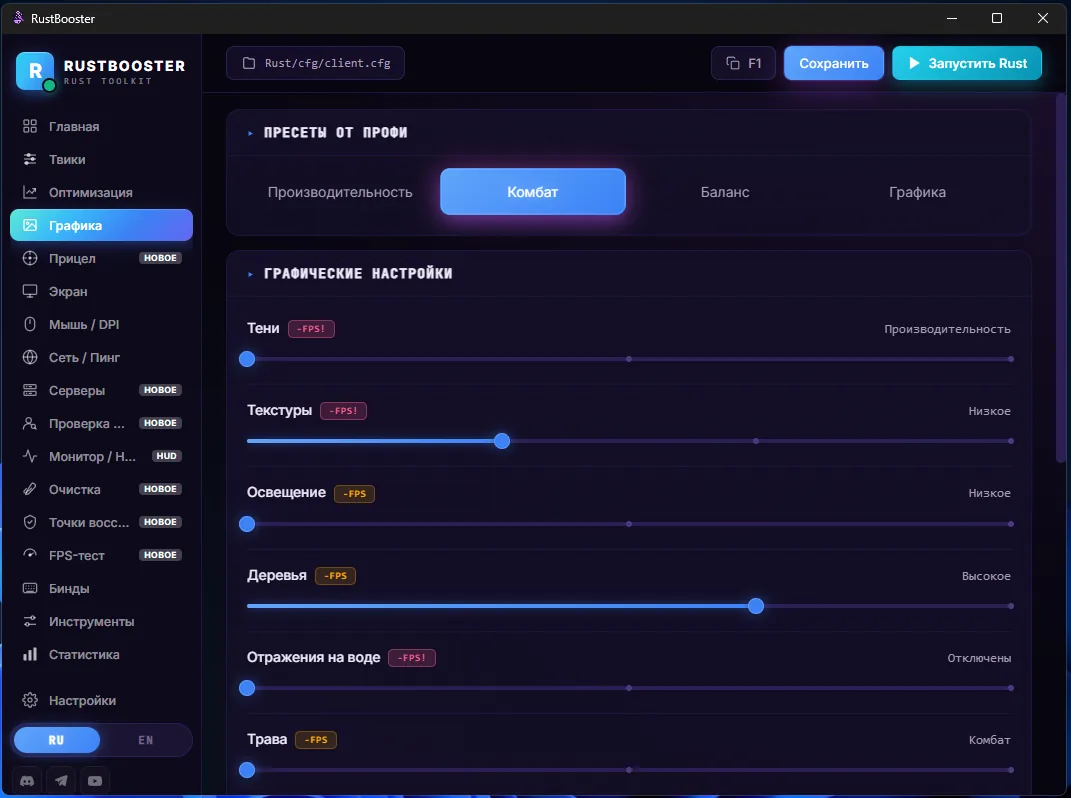Click the Отражения на воде slider handle
Viewport: 1071px width, 798px height.
tap(247, 688)
